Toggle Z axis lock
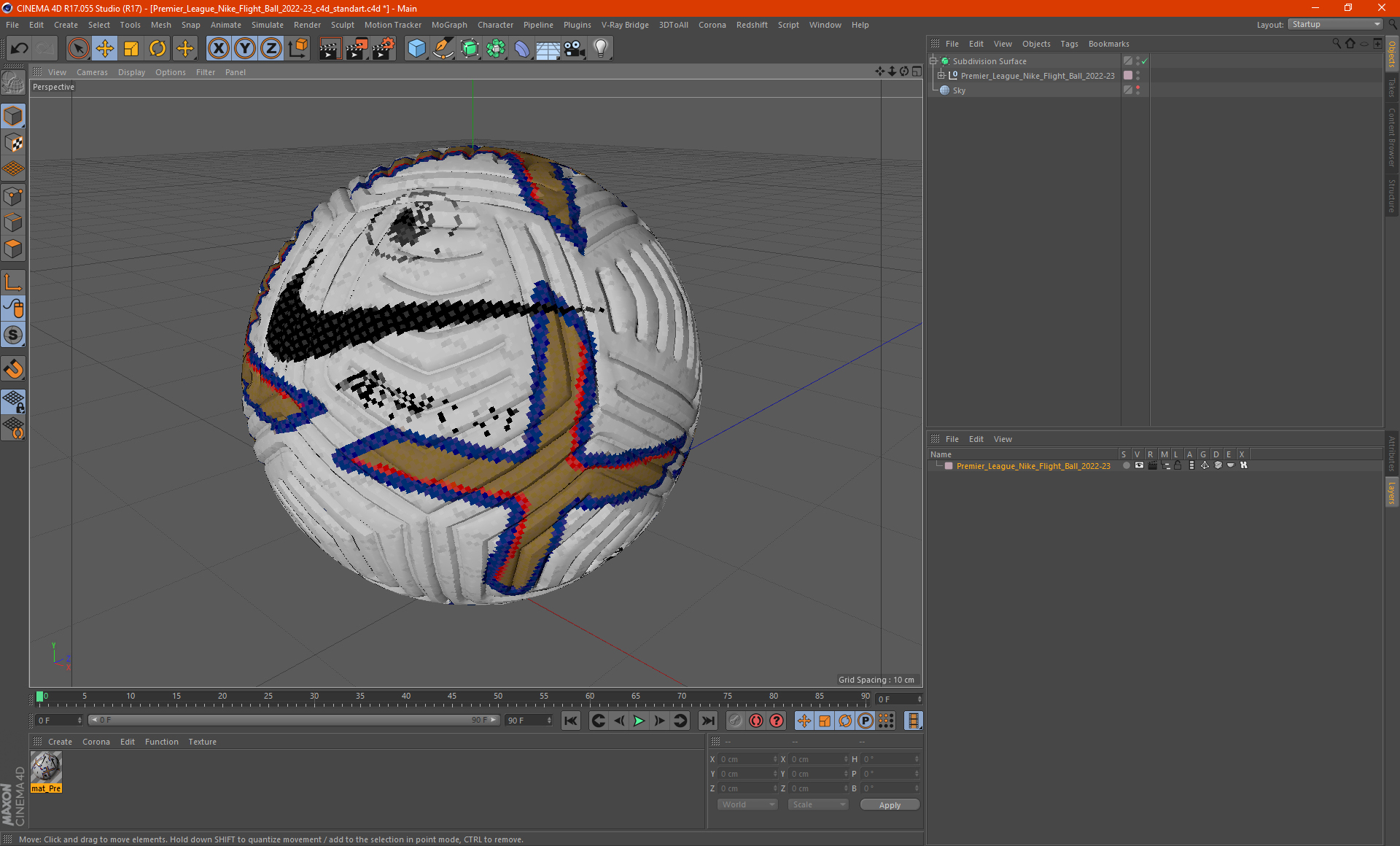Screen dimensions: 1400x846 (x=271, y=49)
